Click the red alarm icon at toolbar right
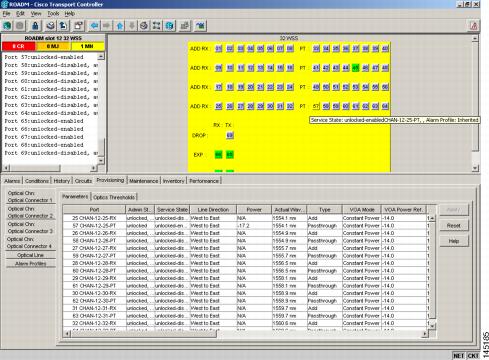Screen dimensions: 489x360 [x=473, y=26]
